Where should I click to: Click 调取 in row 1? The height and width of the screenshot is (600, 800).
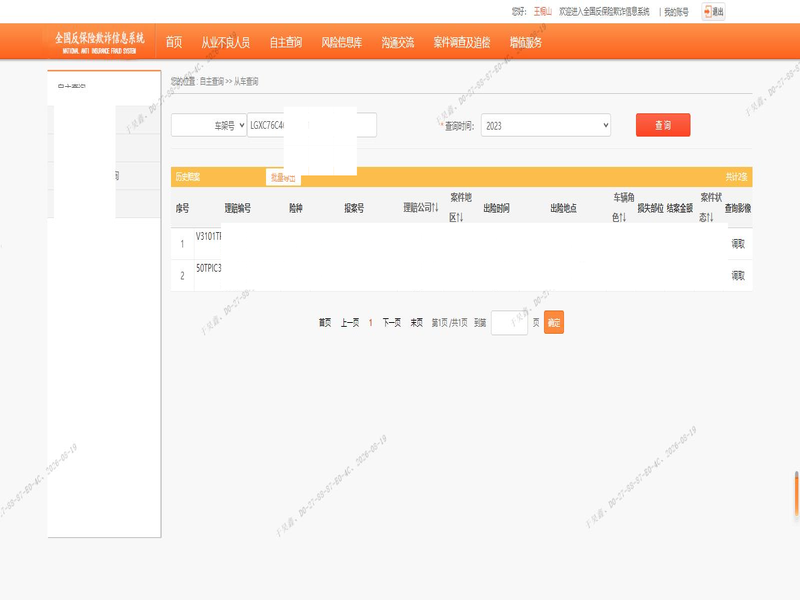(x=738, y=244)
